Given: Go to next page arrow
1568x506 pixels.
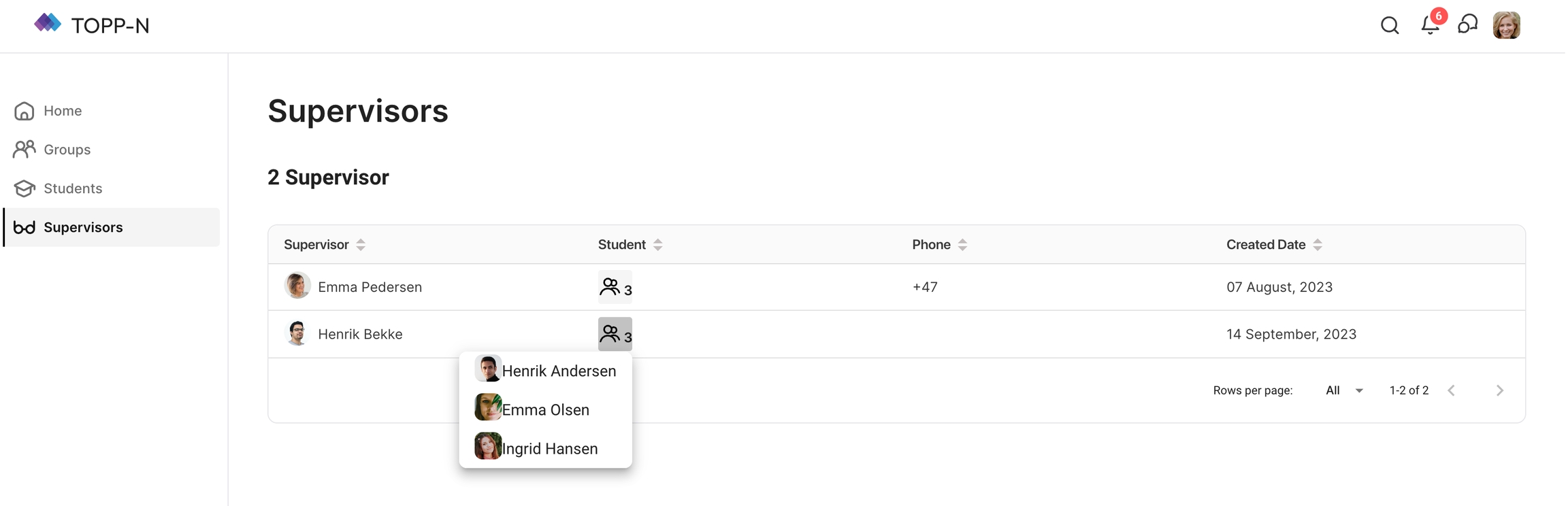Looking at the screenshot, I should point(1499,390).
